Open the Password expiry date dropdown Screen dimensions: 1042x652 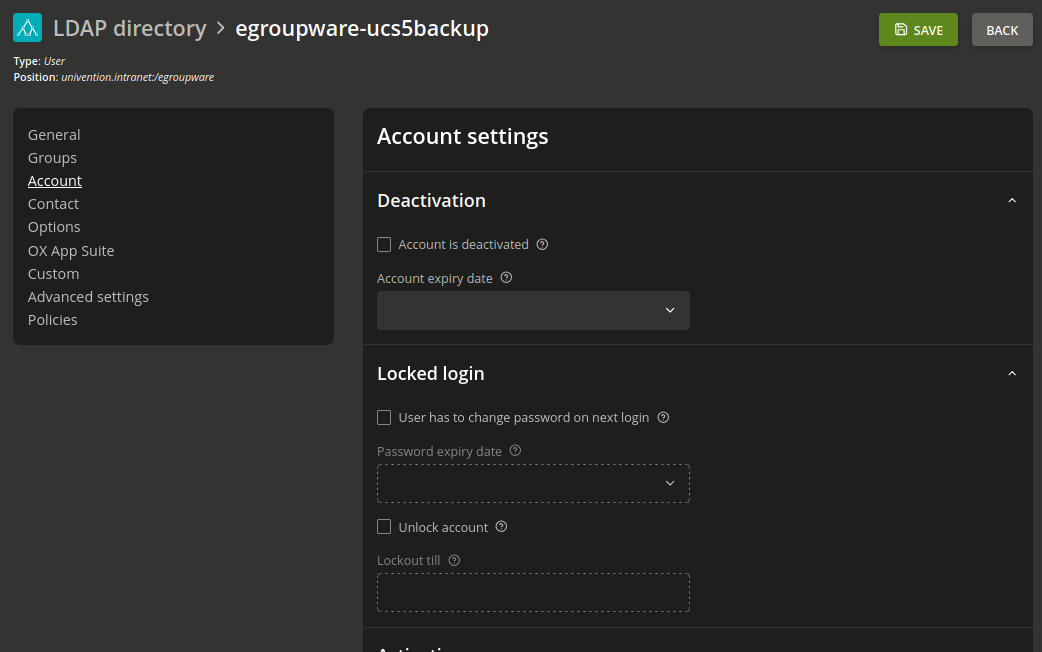click(x=533, y=484)
